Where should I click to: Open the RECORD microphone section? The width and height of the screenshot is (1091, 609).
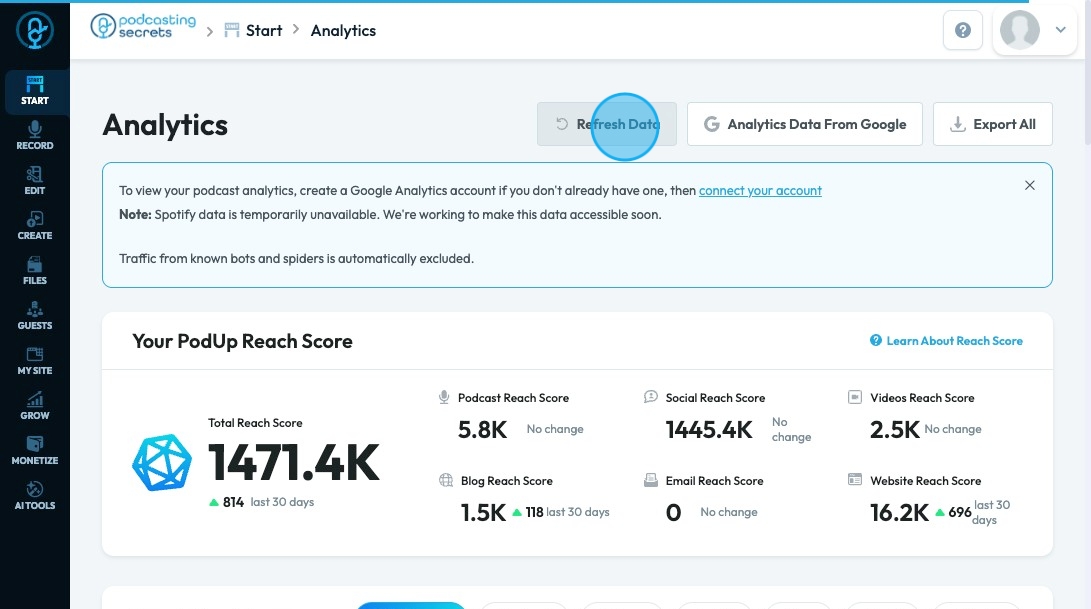coord(35,136)
